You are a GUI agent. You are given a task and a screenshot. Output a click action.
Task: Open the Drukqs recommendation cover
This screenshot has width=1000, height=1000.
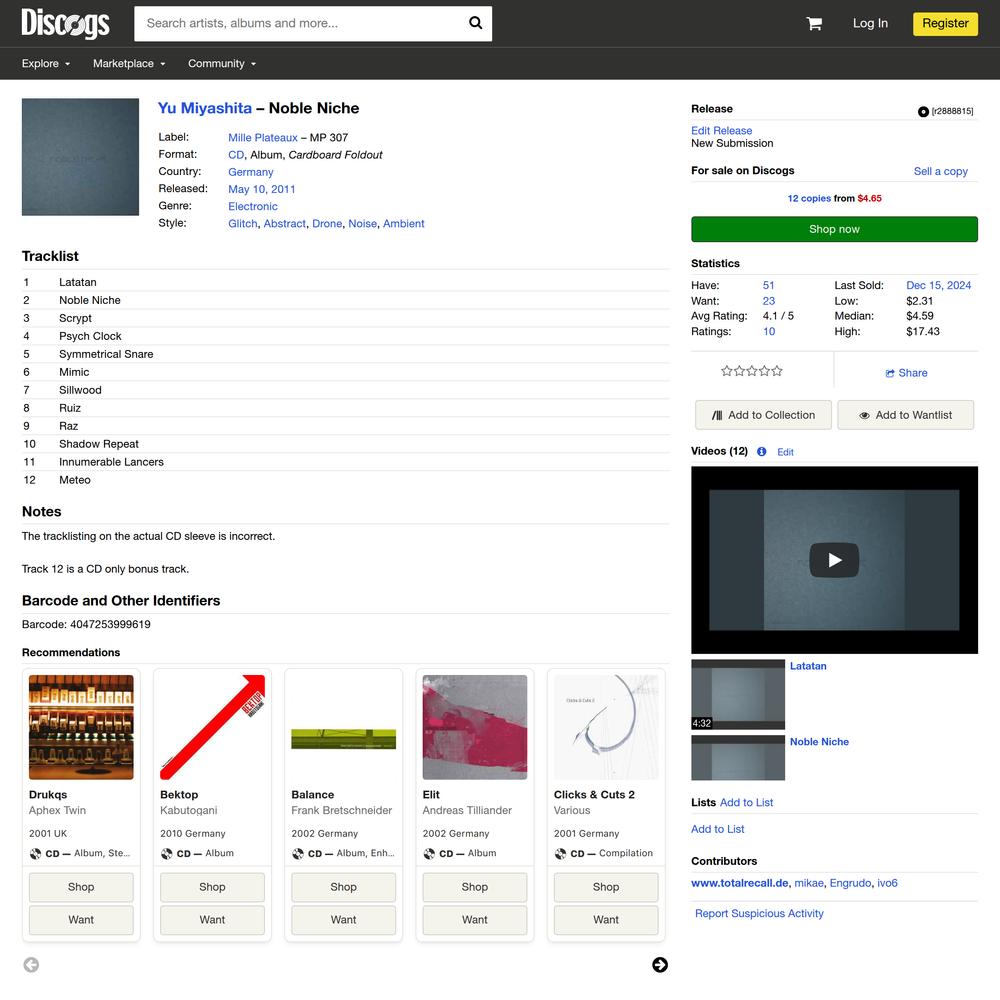(x=81, y=728)
